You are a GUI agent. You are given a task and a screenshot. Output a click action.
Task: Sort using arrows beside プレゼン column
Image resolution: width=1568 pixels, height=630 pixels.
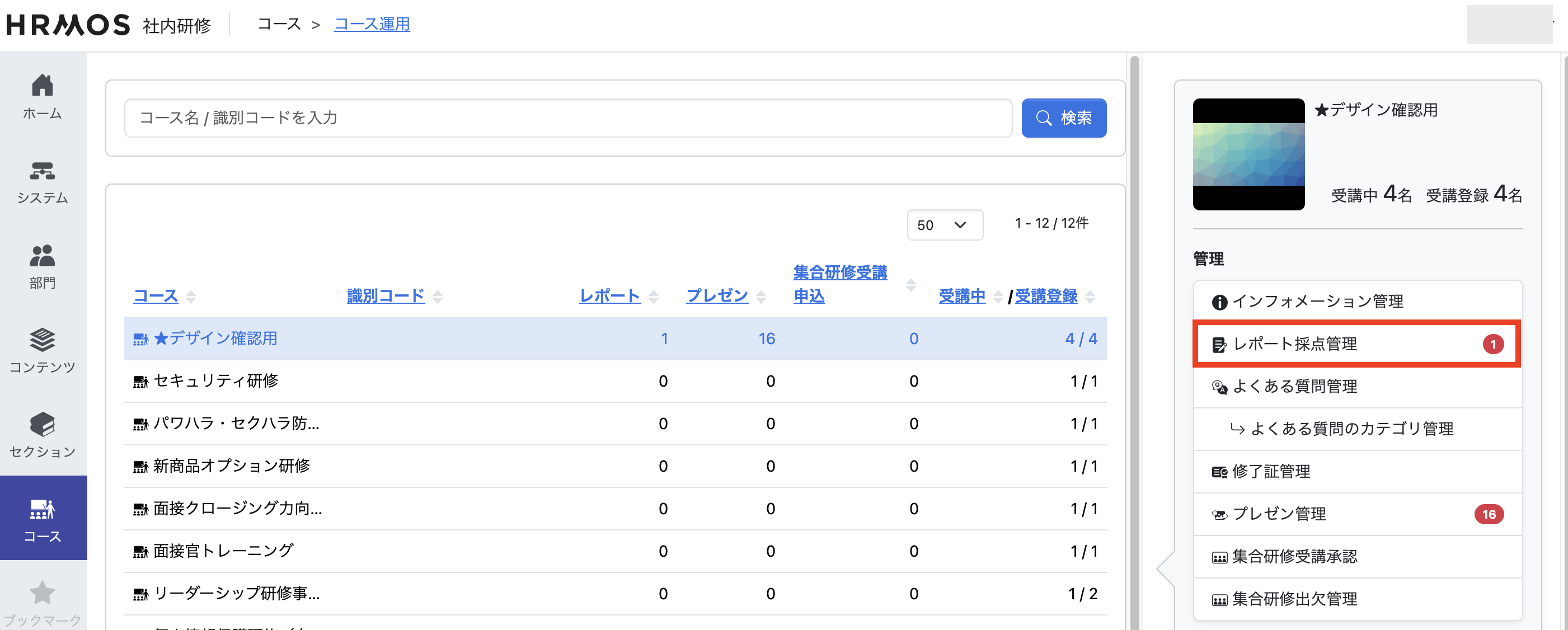761,297
